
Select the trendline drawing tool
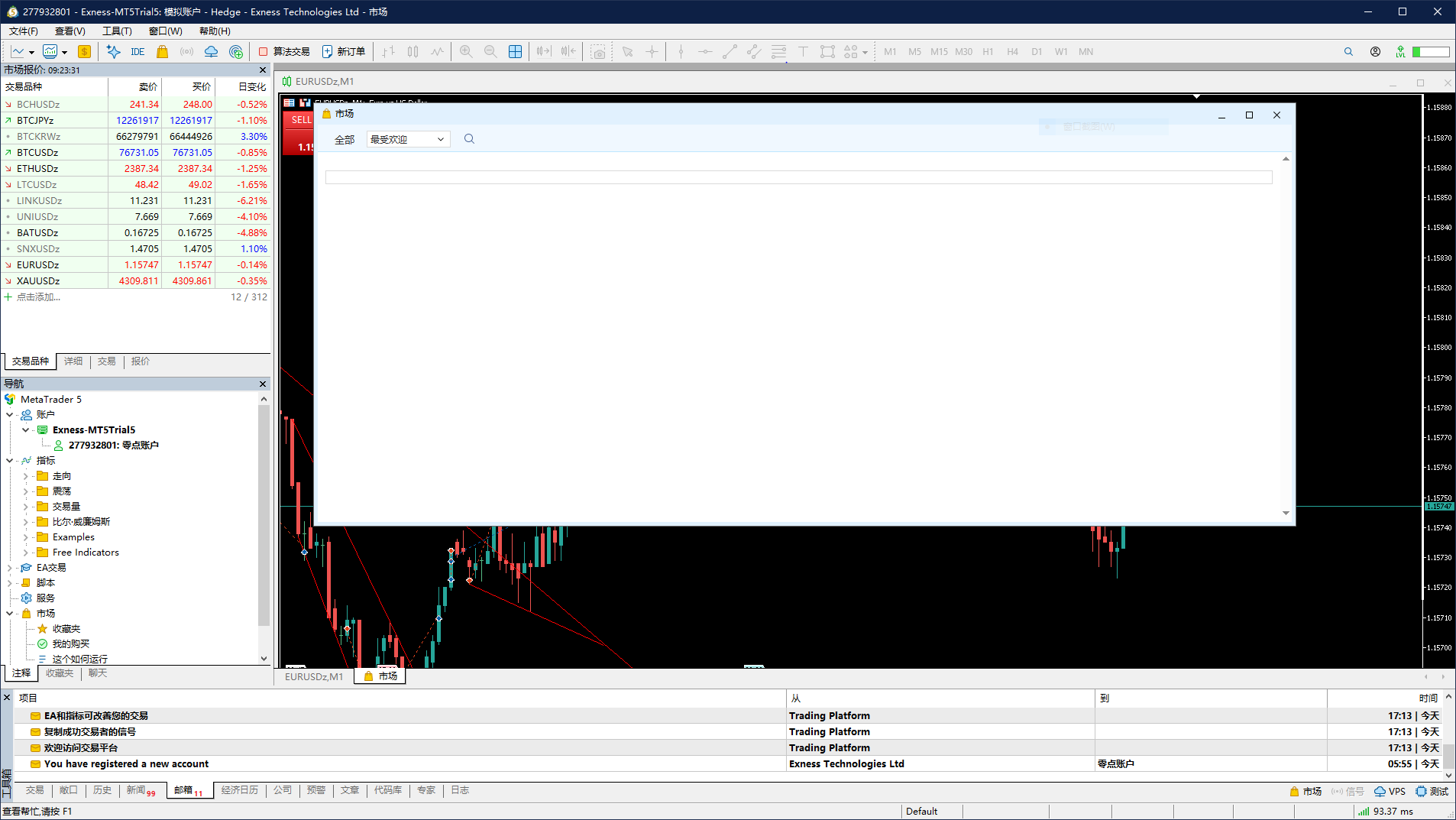(x=730, y=51)
